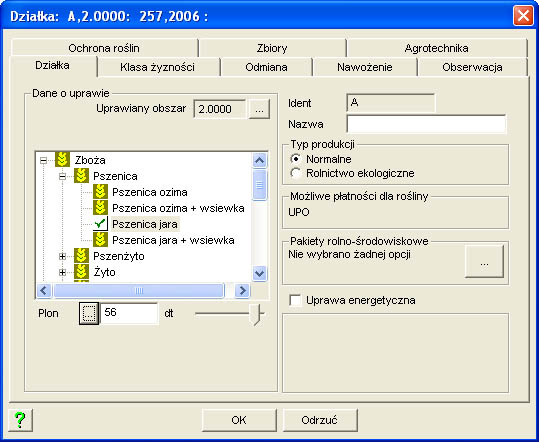Screen dimensions: 539x442
Task: Open the Ochrona roślin tab
Action: pyautogui.click(x=104, y=48)
